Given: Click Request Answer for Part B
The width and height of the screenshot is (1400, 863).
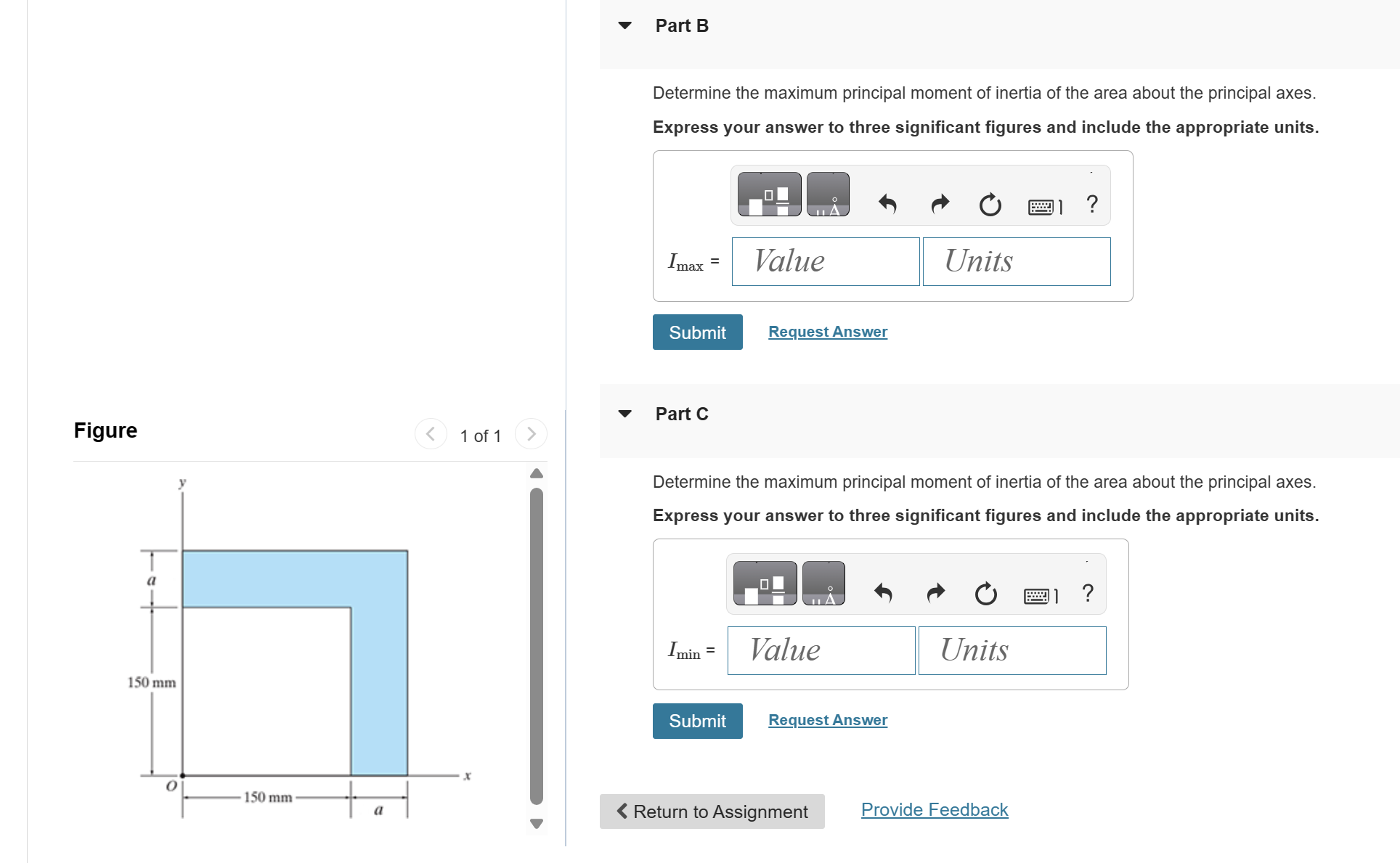Looking at the screenshot, I should coord(827,331).
